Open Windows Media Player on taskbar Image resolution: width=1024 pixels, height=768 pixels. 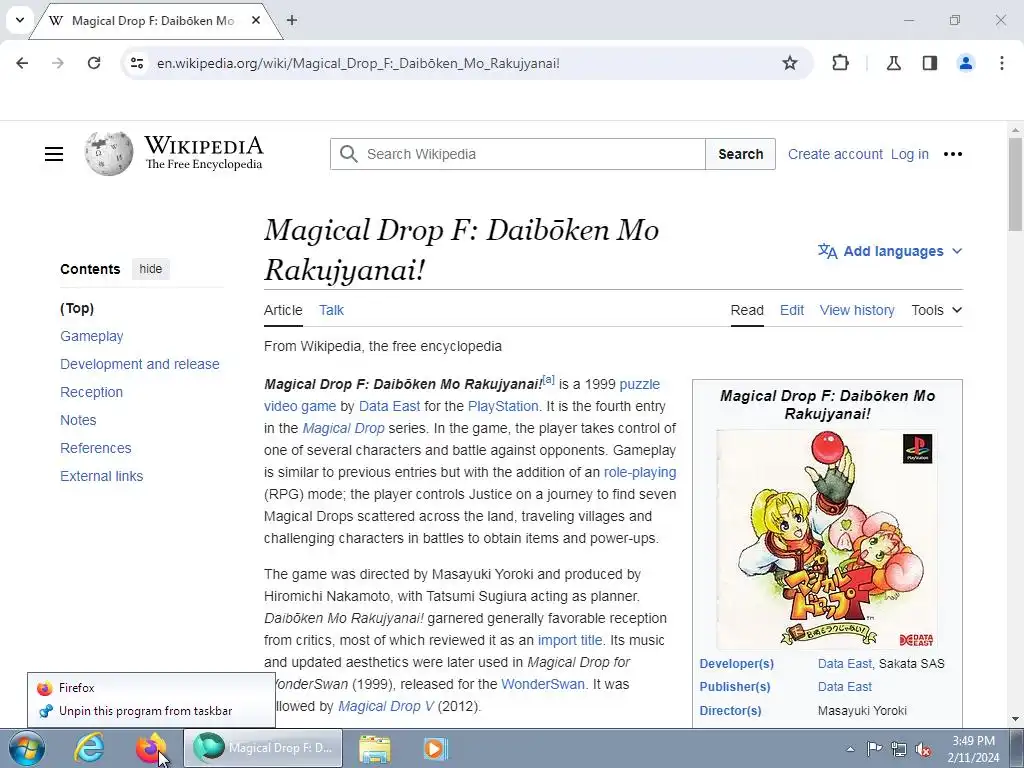click(435, 748)
